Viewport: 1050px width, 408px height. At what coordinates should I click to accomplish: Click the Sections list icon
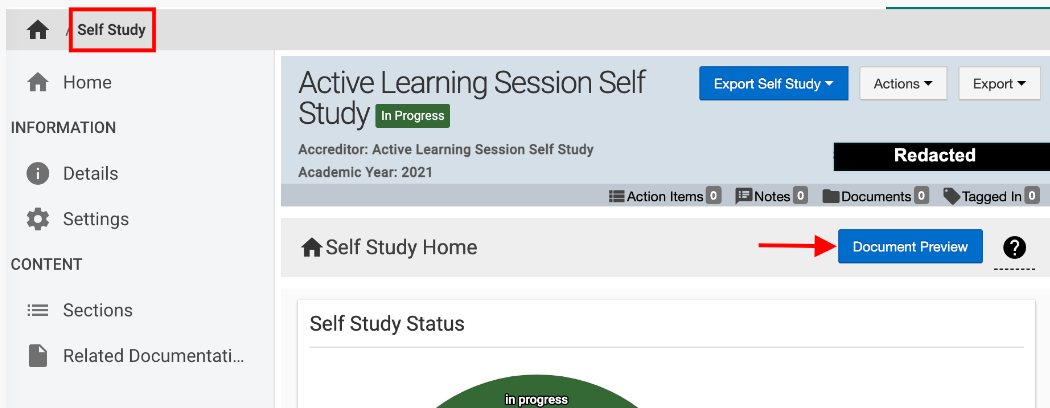click(x=38, y=310)
